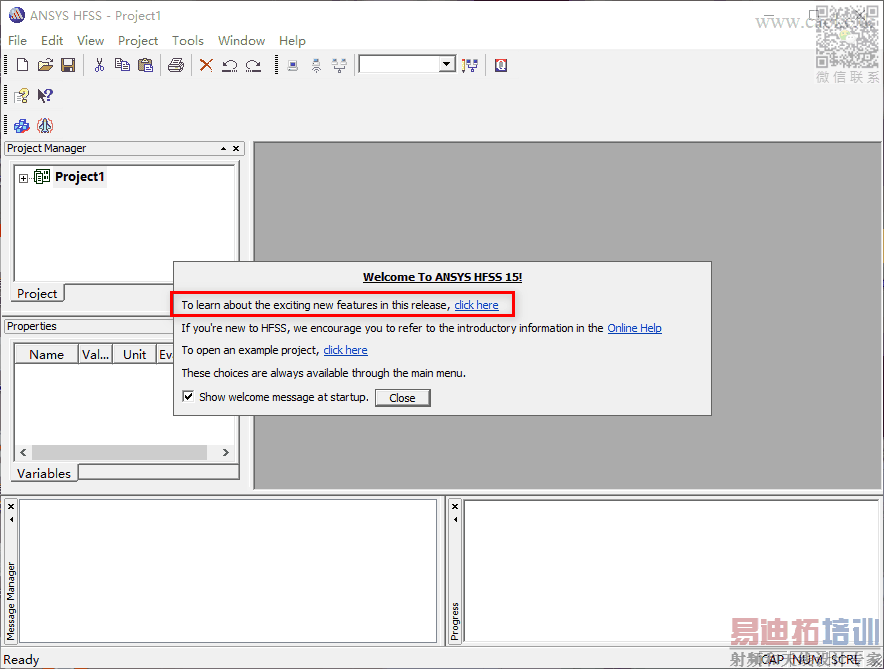This screenshot has height=669, width=884.
Task: Click the Properties panel title
Action: coord(32,326)
